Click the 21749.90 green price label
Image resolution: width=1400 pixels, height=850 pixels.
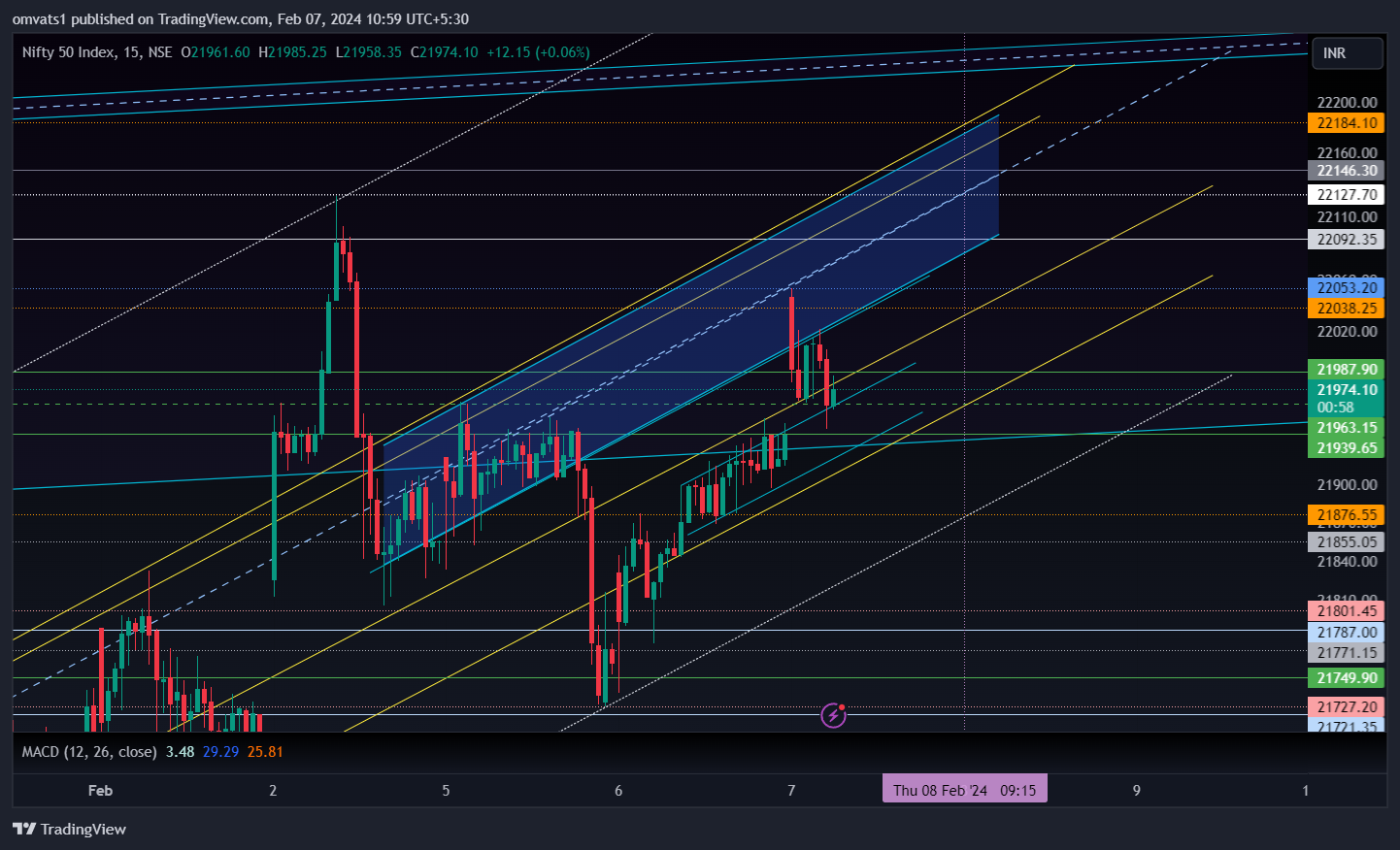point(1346,678)
